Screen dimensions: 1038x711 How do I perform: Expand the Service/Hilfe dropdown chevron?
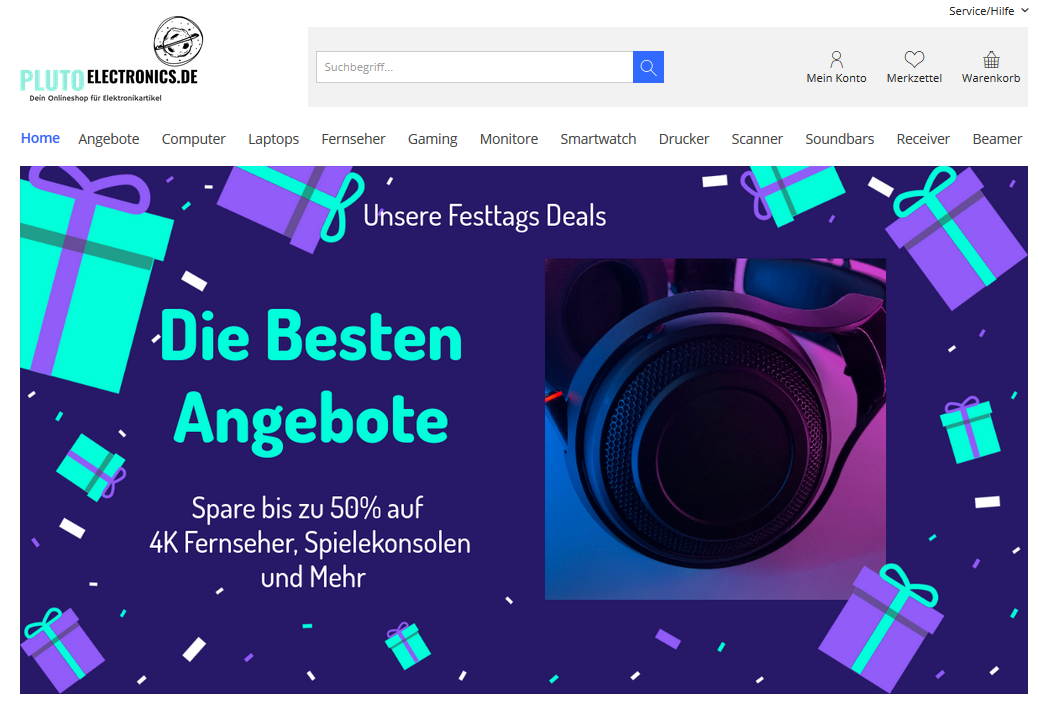click(x=1025, y=11)
